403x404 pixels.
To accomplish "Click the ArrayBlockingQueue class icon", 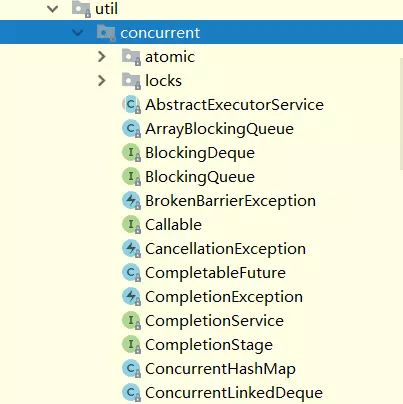I will [x=131, y=129].
